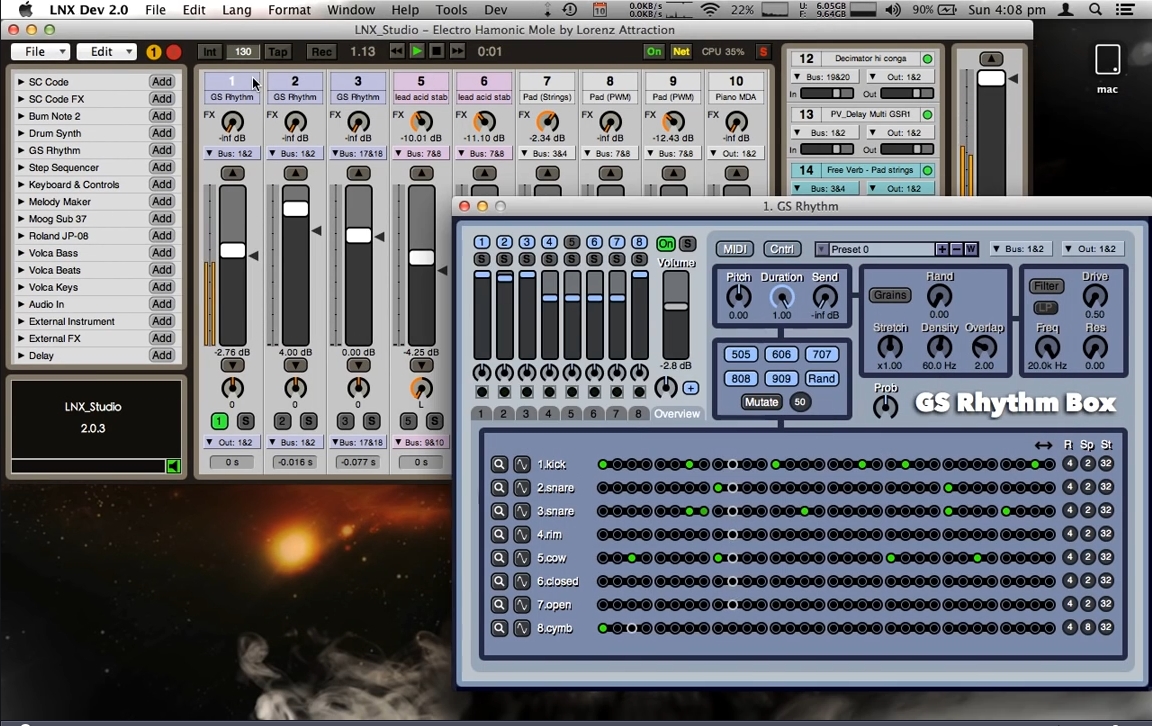1152x726 pixels.
Task: Open the waveform icon for the 4.rim row
Action: point(522,534)
